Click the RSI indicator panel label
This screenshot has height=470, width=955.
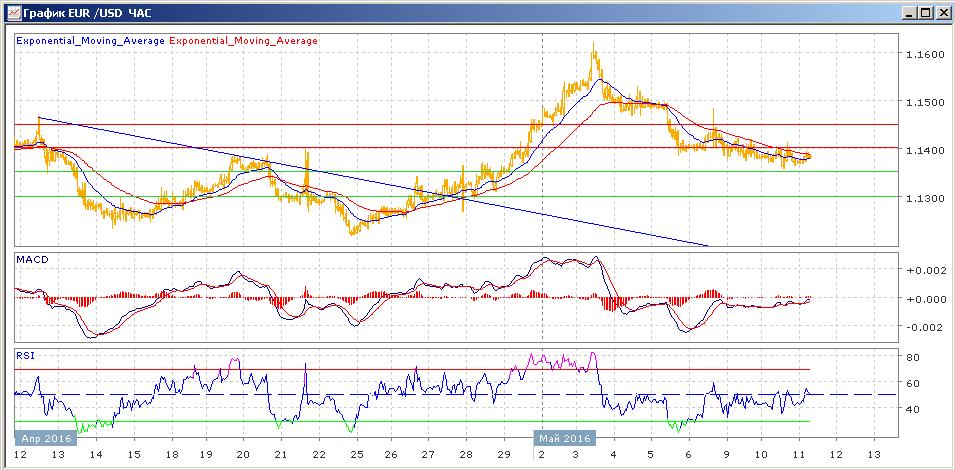tap(24, 354)
